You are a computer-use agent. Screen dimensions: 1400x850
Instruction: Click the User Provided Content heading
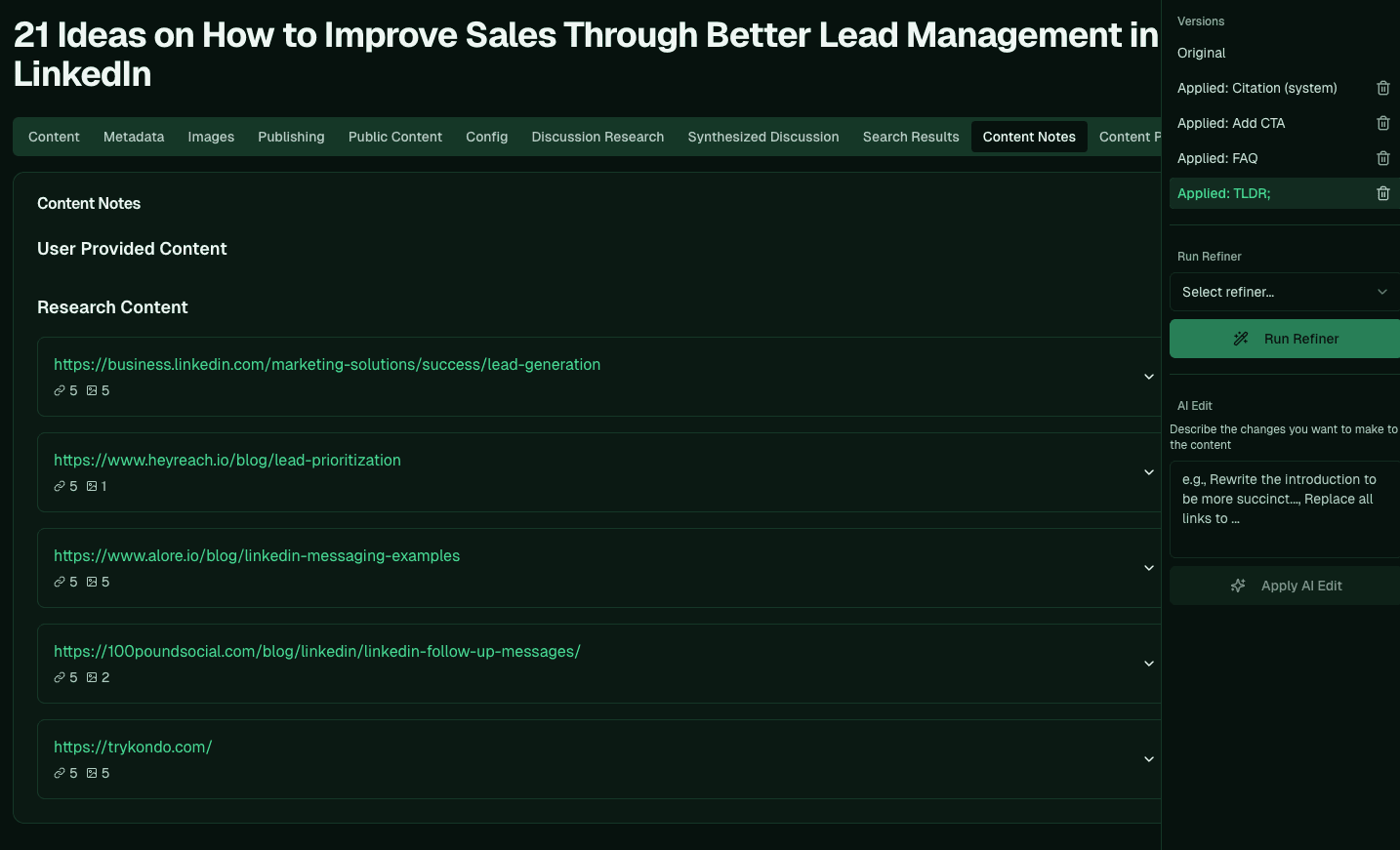pyautogui.click(x=132, y=249)
